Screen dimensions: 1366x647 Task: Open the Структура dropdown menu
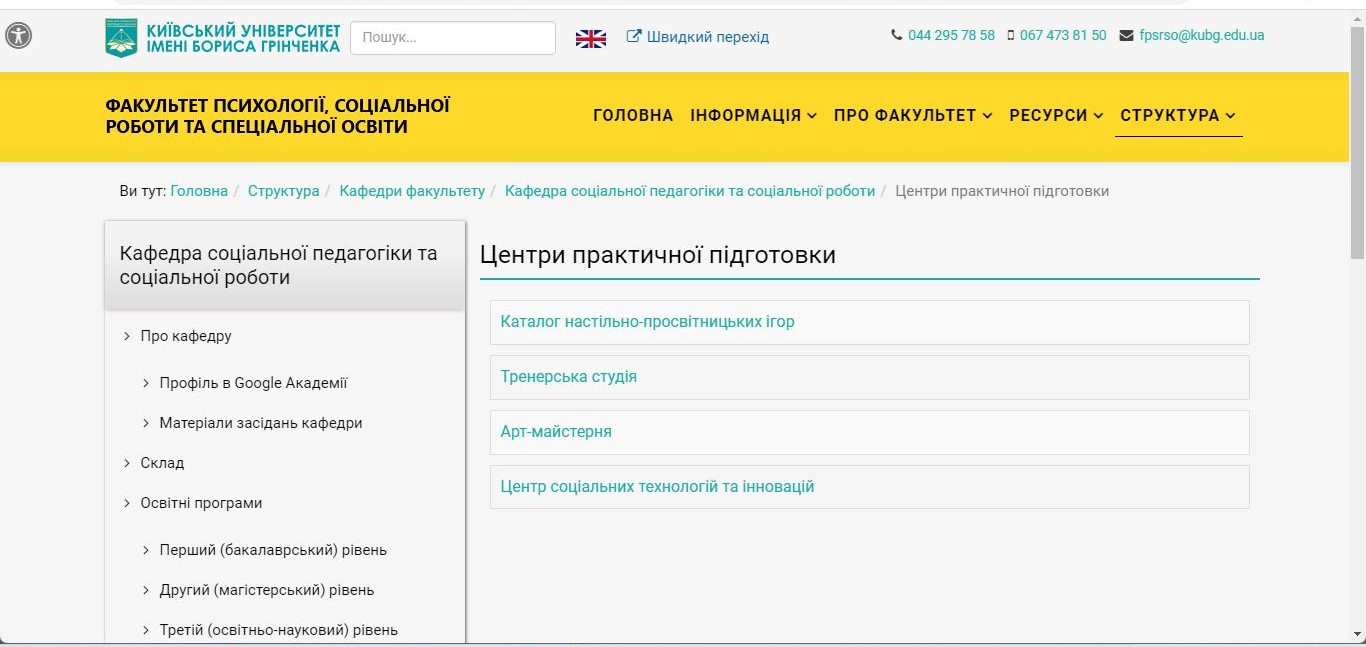1177,115
